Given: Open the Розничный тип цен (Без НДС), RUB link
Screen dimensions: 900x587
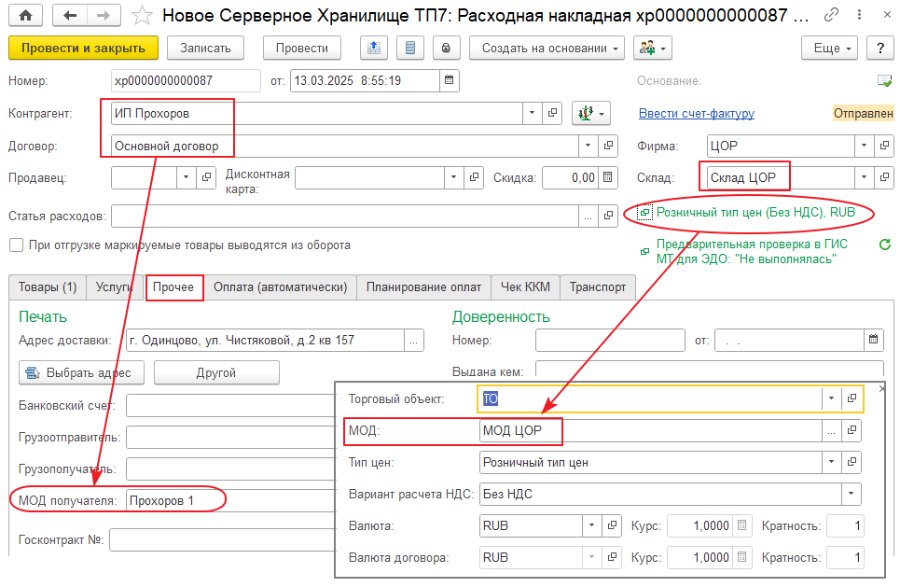Looking at the screenshot, I should (755, 212).
